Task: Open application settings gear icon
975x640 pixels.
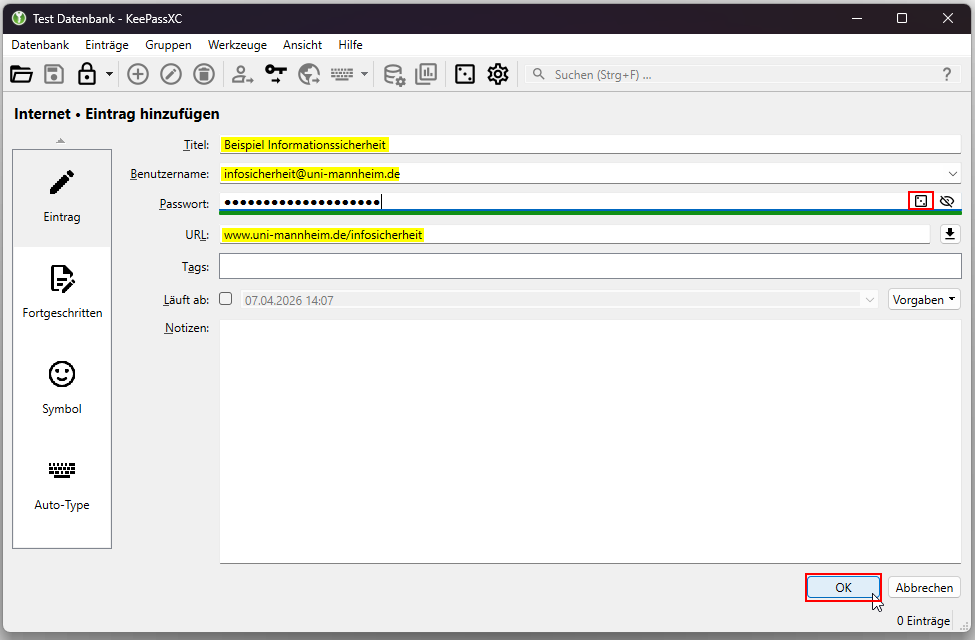Action: pos(498,75)
